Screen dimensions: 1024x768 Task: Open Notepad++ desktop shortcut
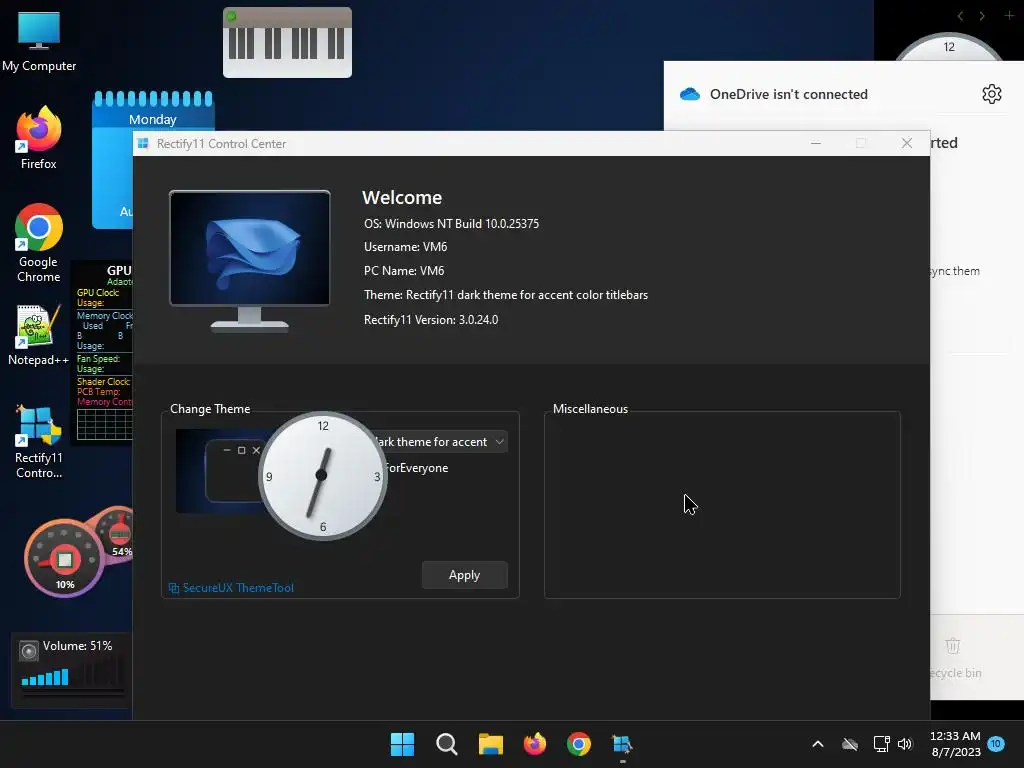(x=39, y=334)
